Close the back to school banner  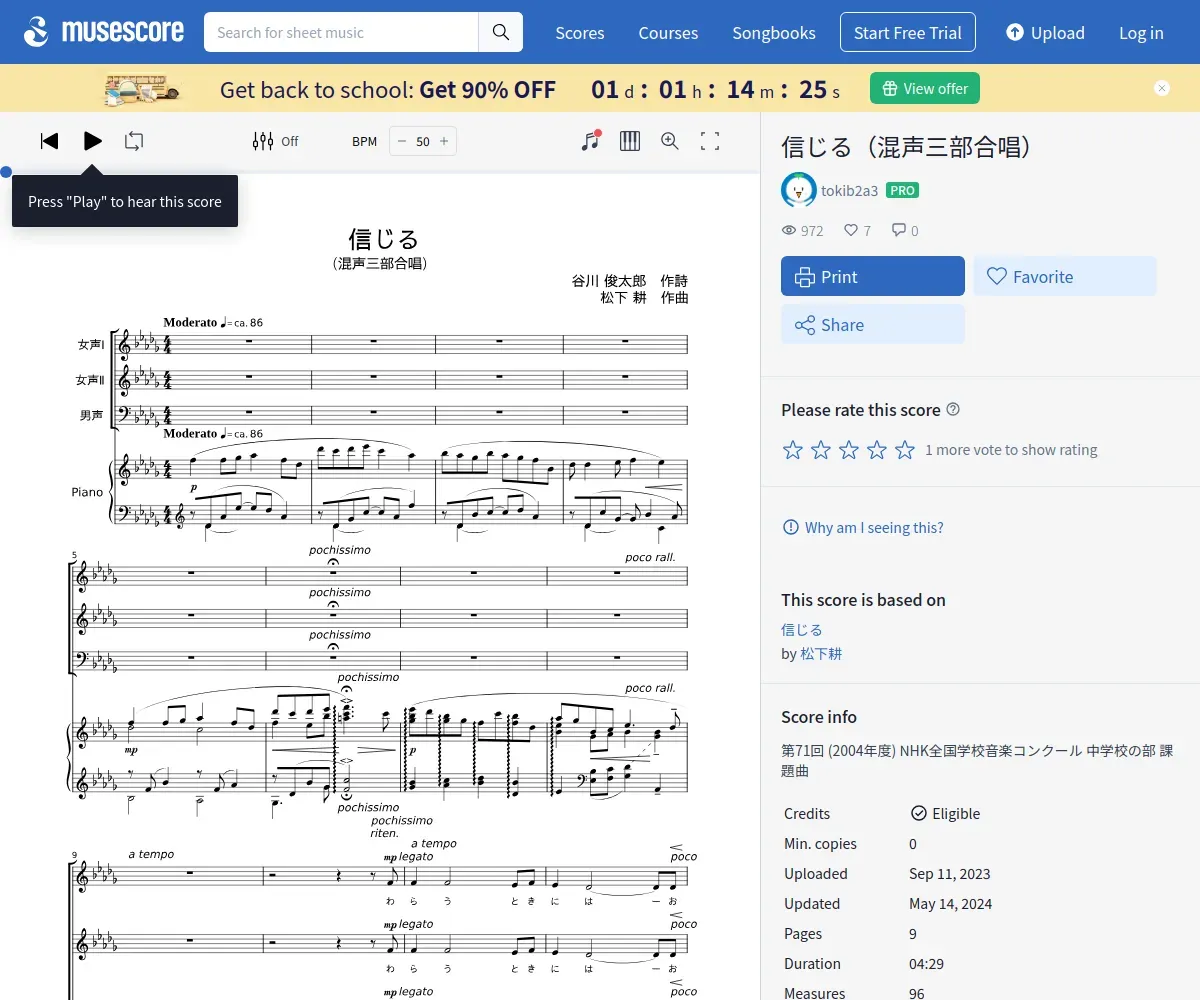click(1162, 88)
